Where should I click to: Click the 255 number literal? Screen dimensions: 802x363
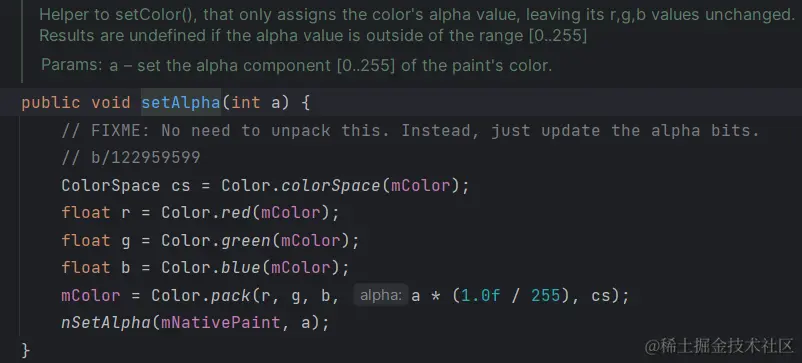545,296
